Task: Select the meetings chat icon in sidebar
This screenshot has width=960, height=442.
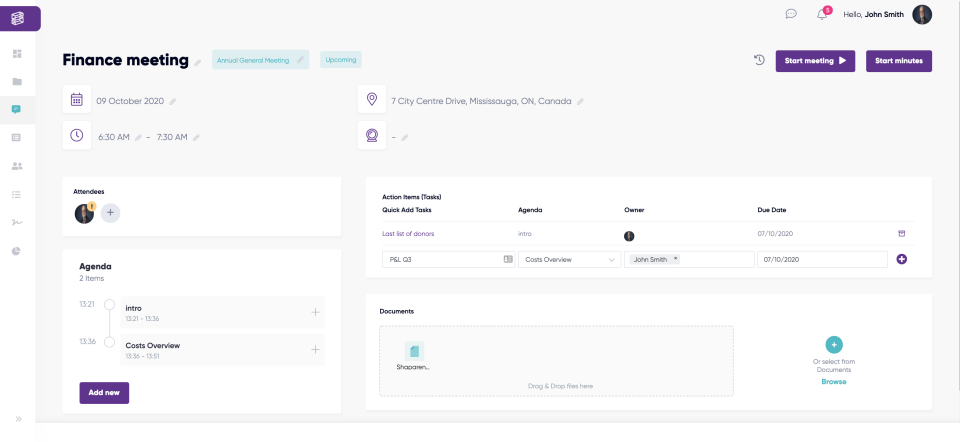Action: click(x=17, y=110)
